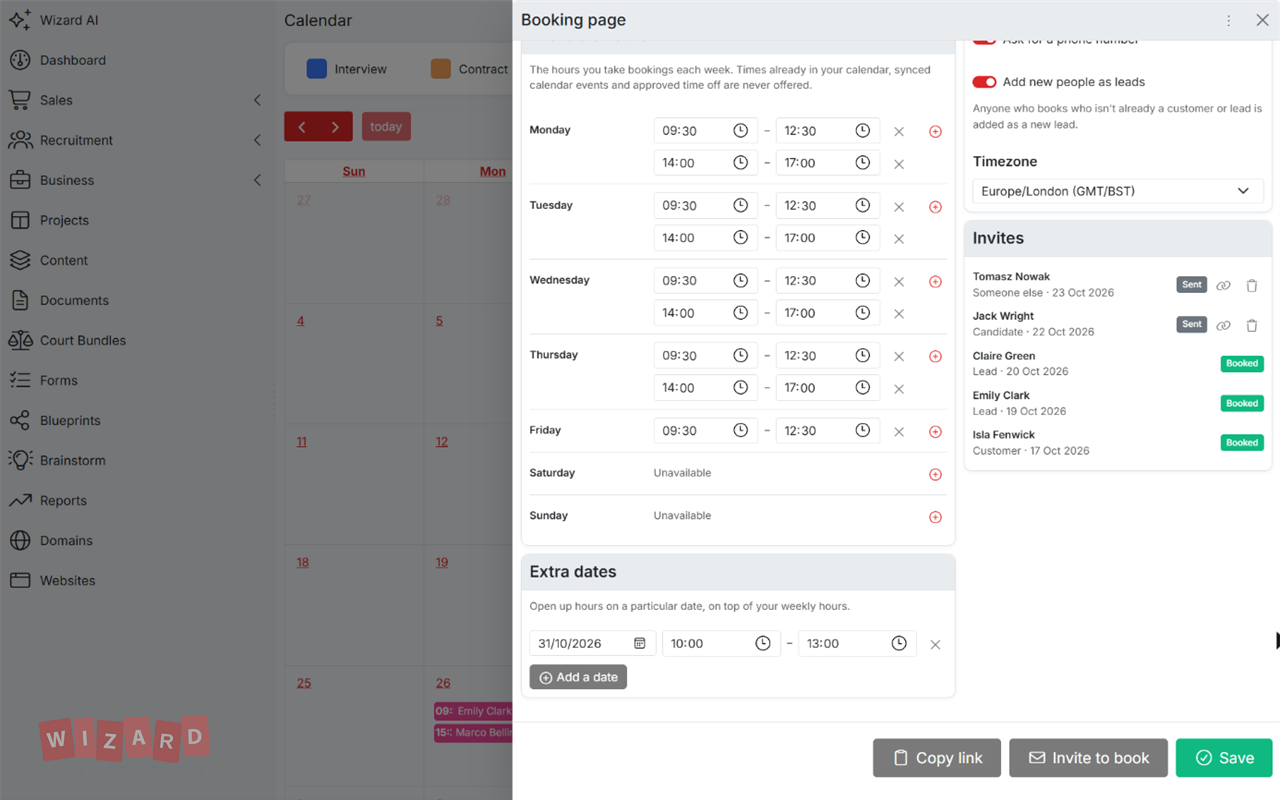Remove the 31/10/2026 extra date row
This screenshot has height=800, width=1280.
[x=935, y=645]
